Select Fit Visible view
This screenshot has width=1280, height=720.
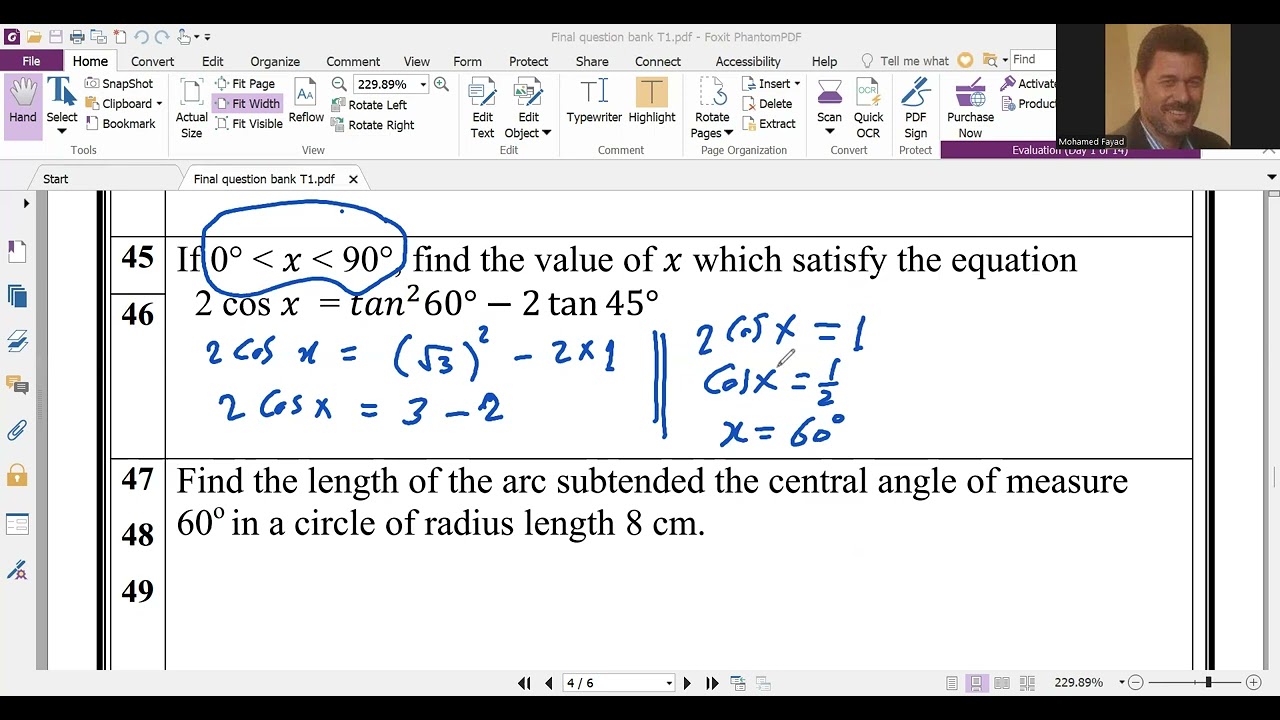[x=248, y=124]
